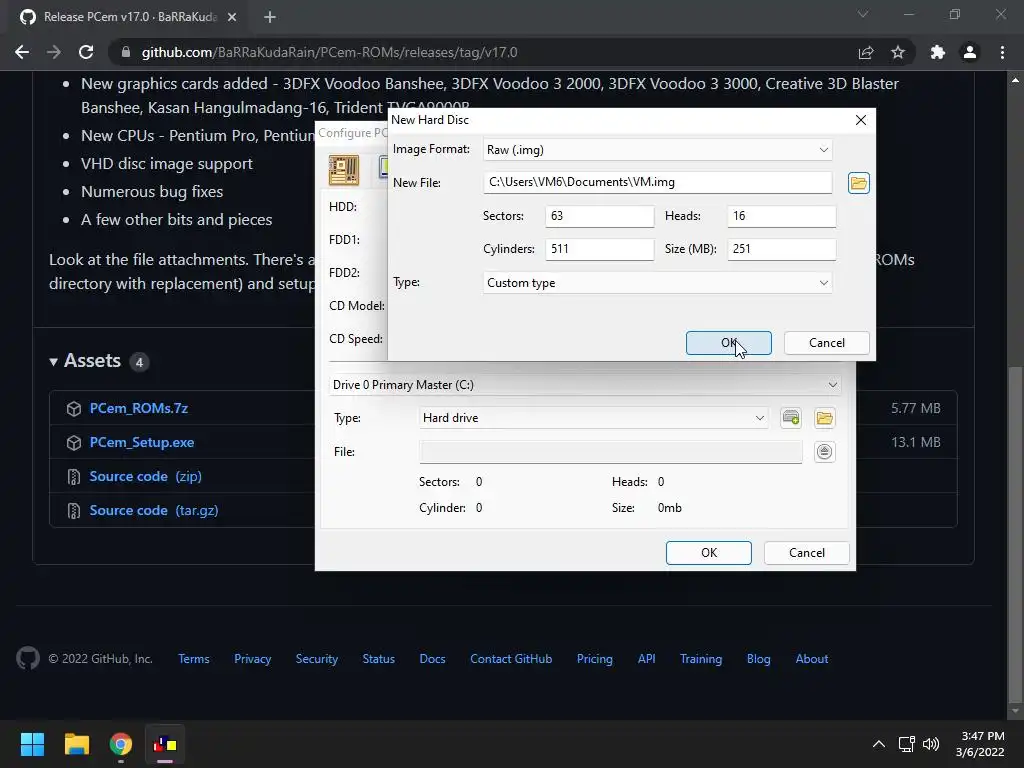
Task: Open the motherboard tab icon in Configure window
Action: (344, 170)
